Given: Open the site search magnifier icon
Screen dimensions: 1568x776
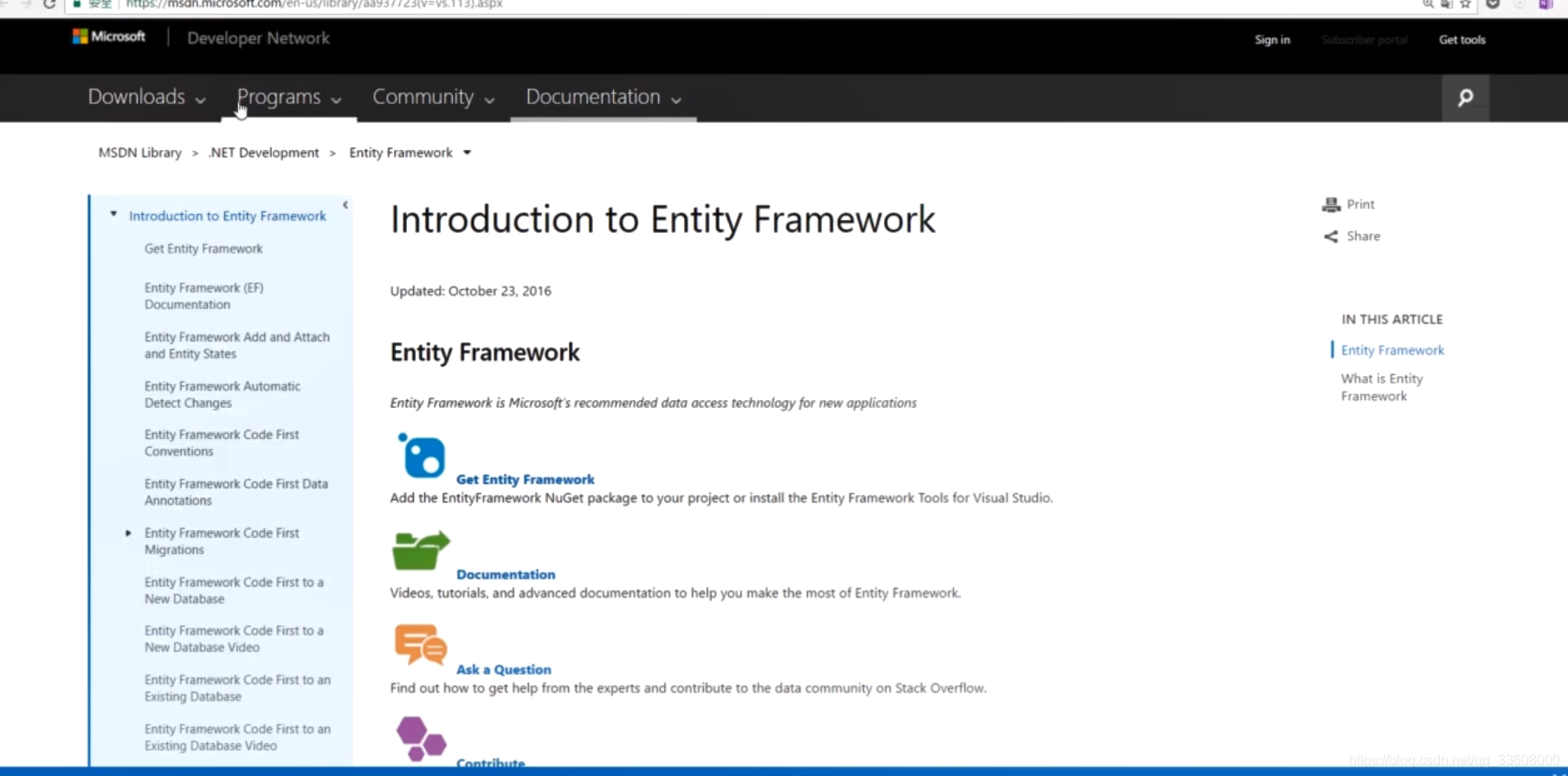Looking at the screenshot, I should pyautogui.click(x=1465, y=98).
